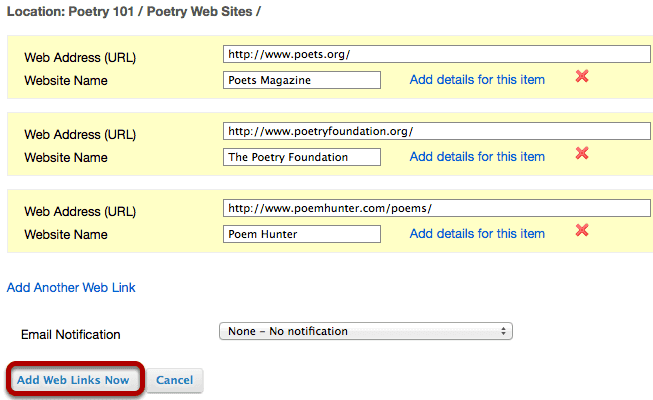Add details for Poets Magazine item

[477, 80]
